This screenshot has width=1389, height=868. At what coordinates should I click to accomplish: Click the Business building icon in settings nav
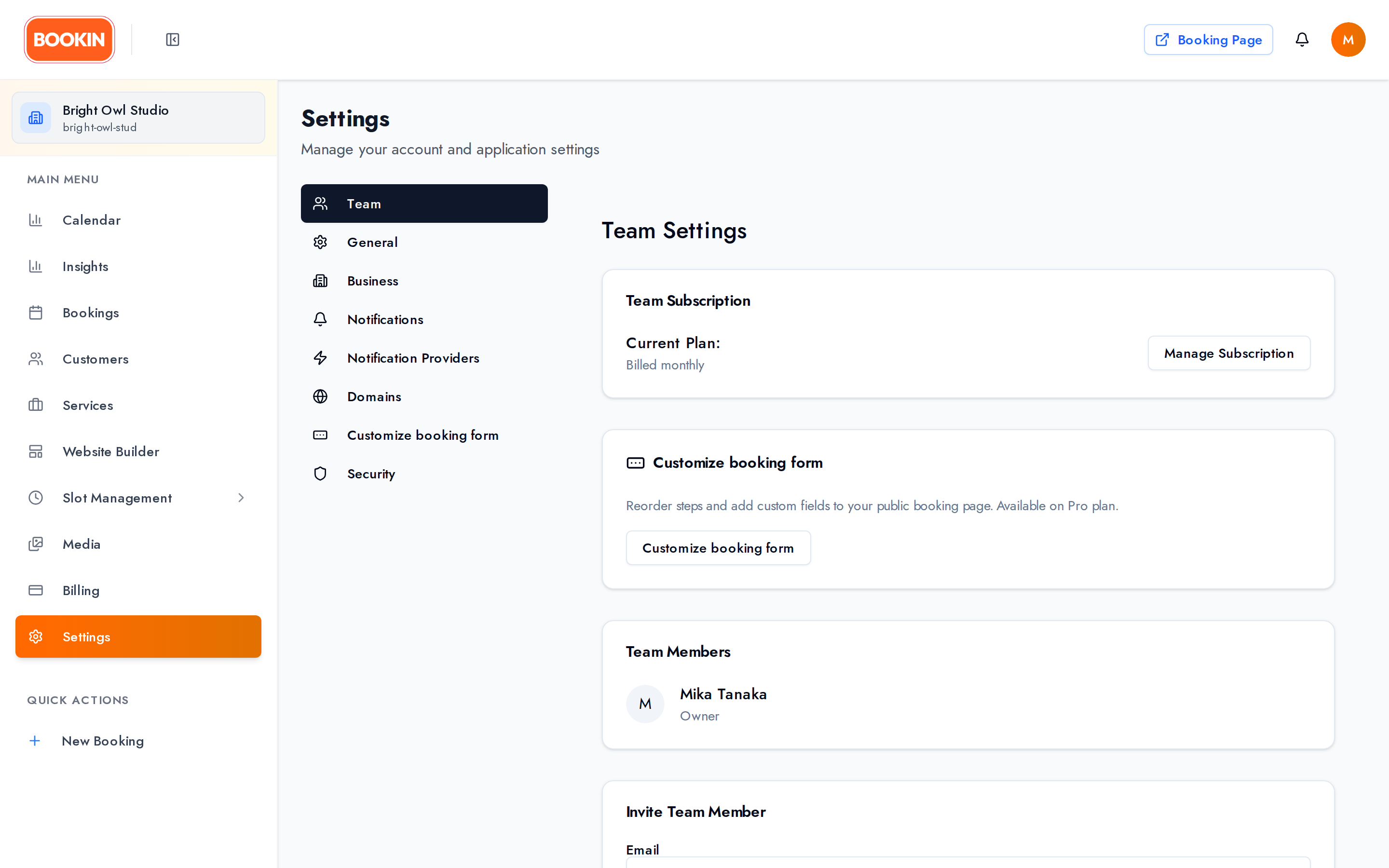(x=320, y=281)
